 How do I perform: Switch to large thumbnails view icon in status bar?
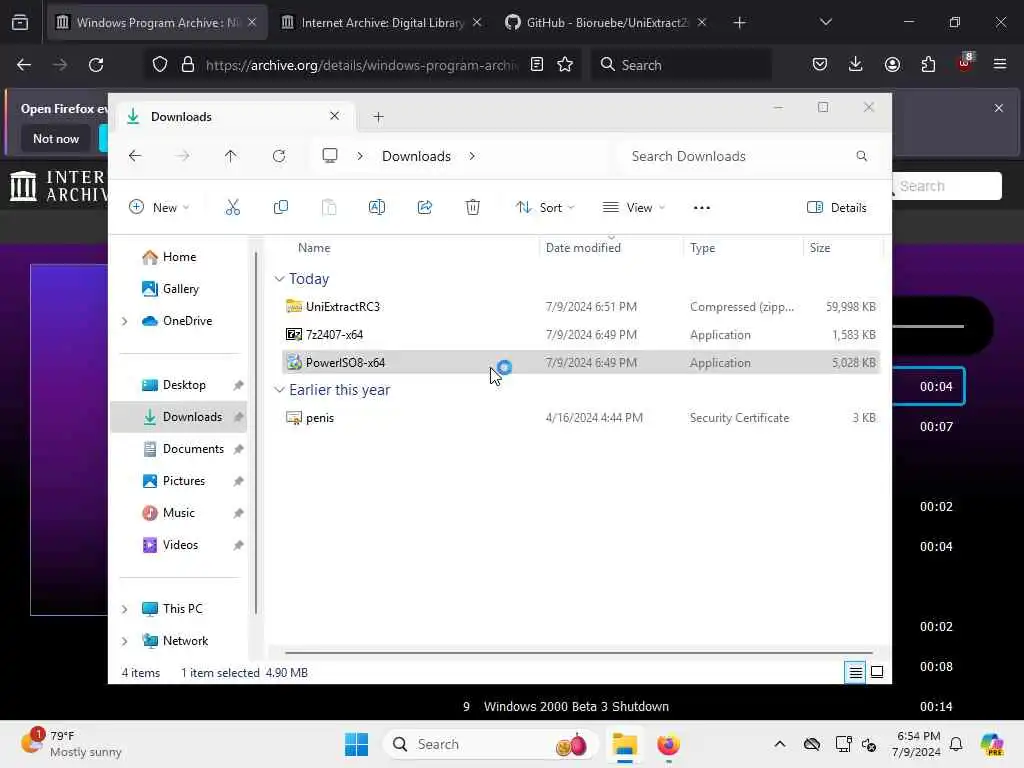[877, 672]
